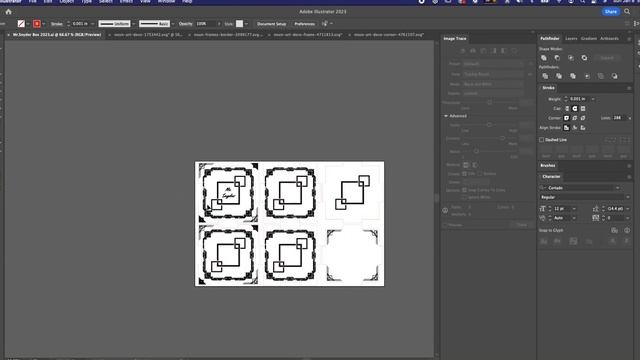Click the Opacity value field
Image resolution: width=640 pixels, height=360 pixels.
pos(205,24)
